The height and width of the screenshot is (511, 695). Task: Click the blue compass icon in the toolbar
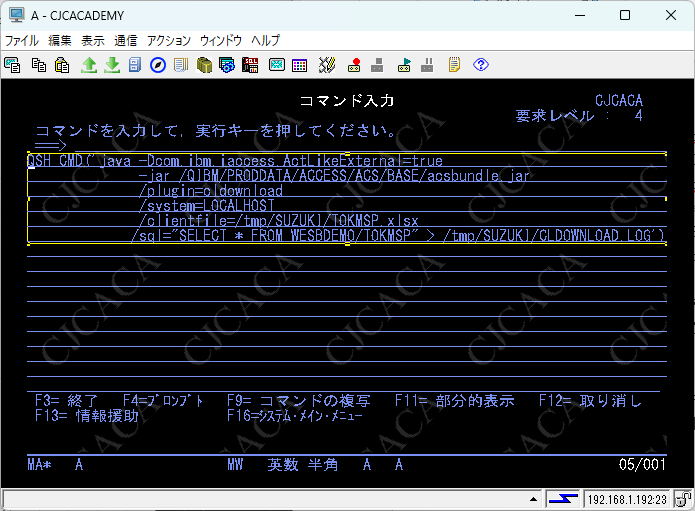click(x=158, y=65)
